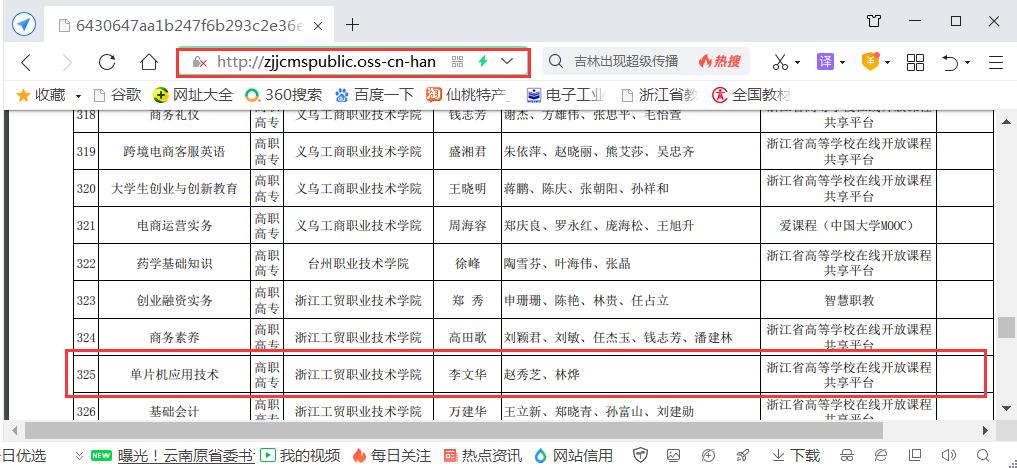
Task: Reload the page with the refresh icon
Action: coord(107,62)
